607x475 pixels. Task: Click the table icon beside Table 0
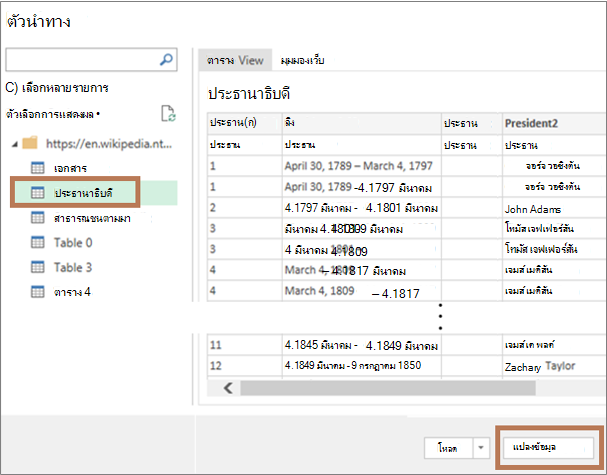(38, 242)
